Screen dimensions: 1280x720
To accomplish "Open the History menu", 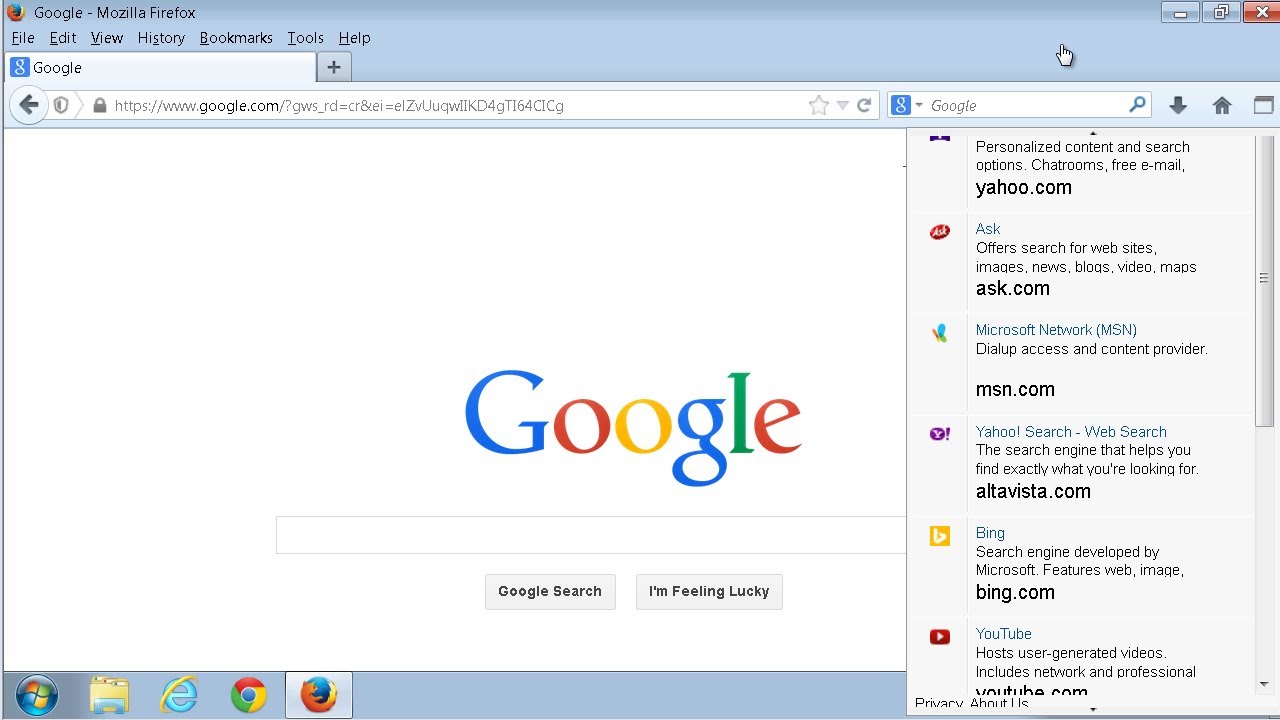I will pos(161,38).
